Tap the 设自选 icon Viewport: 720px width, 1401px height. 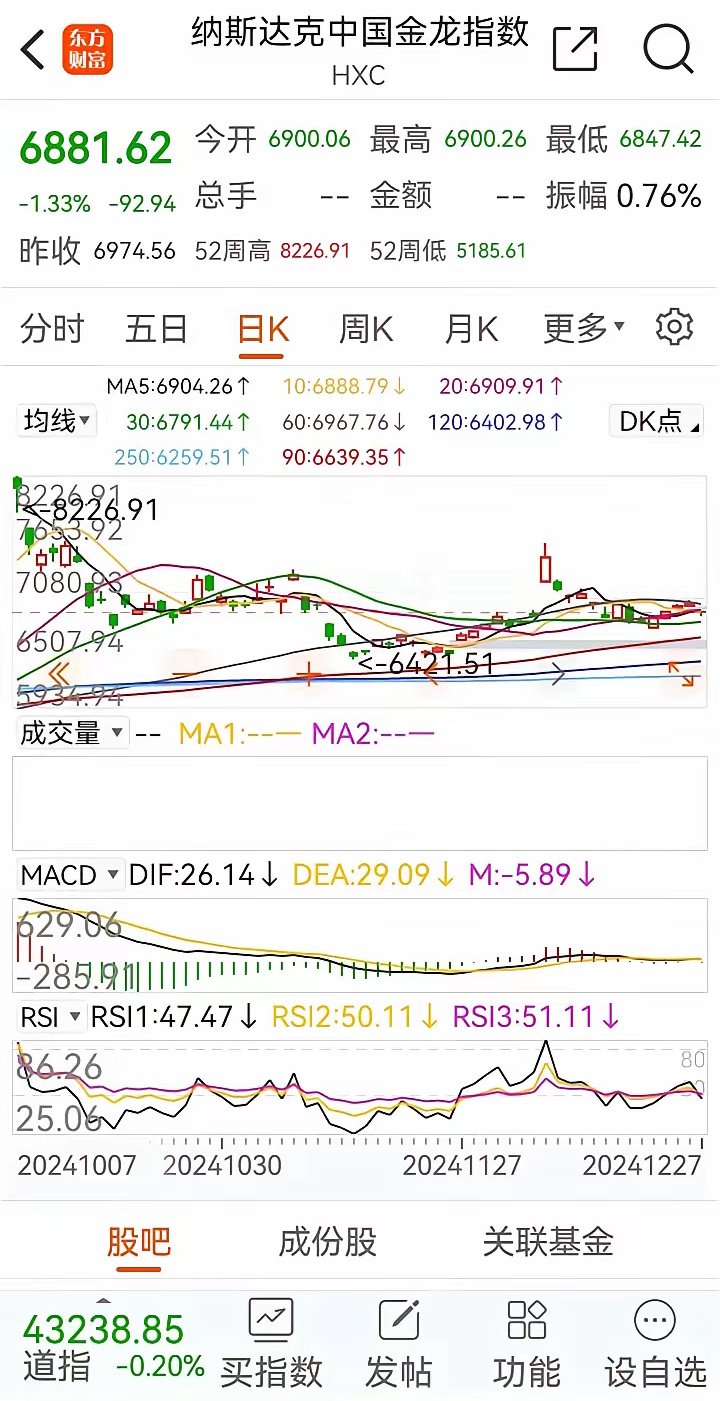655,1320
